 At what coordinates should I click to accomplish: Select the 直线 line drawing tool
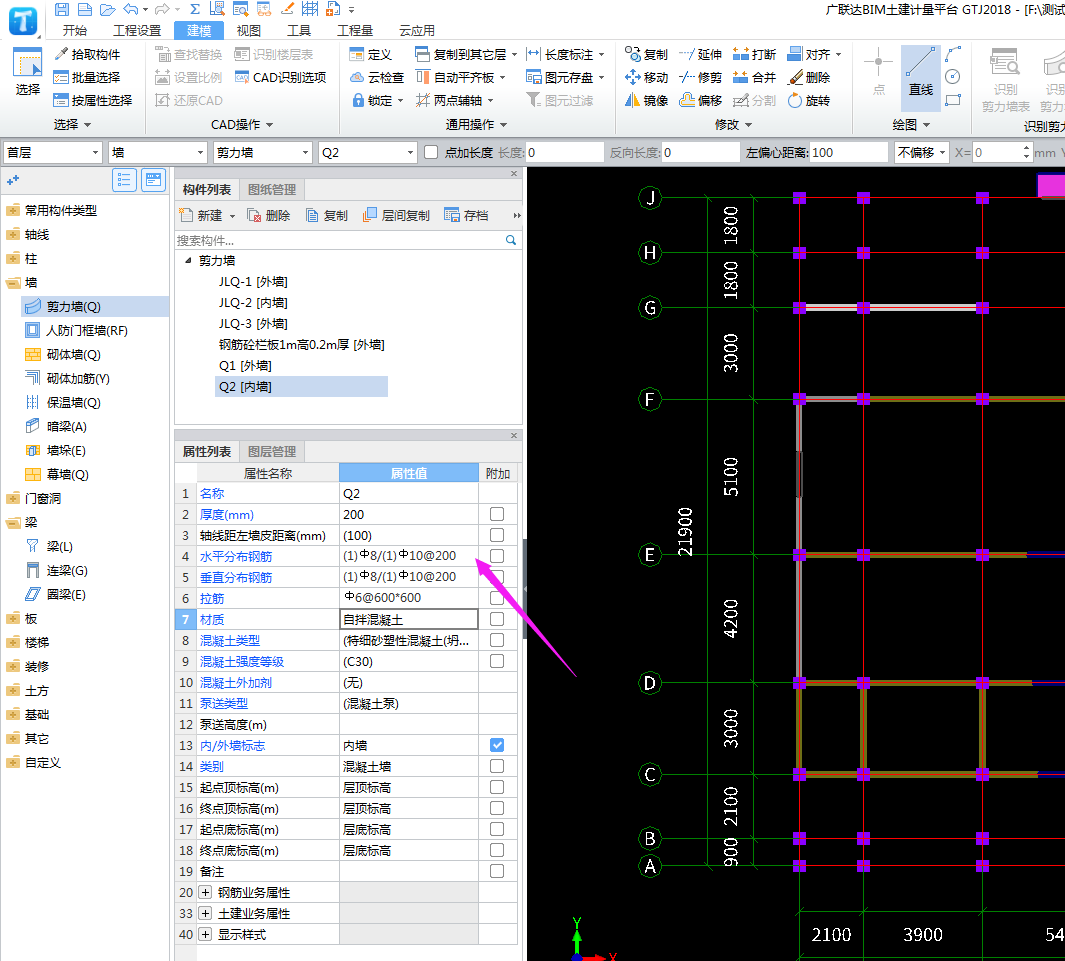(x=920, y=78)
